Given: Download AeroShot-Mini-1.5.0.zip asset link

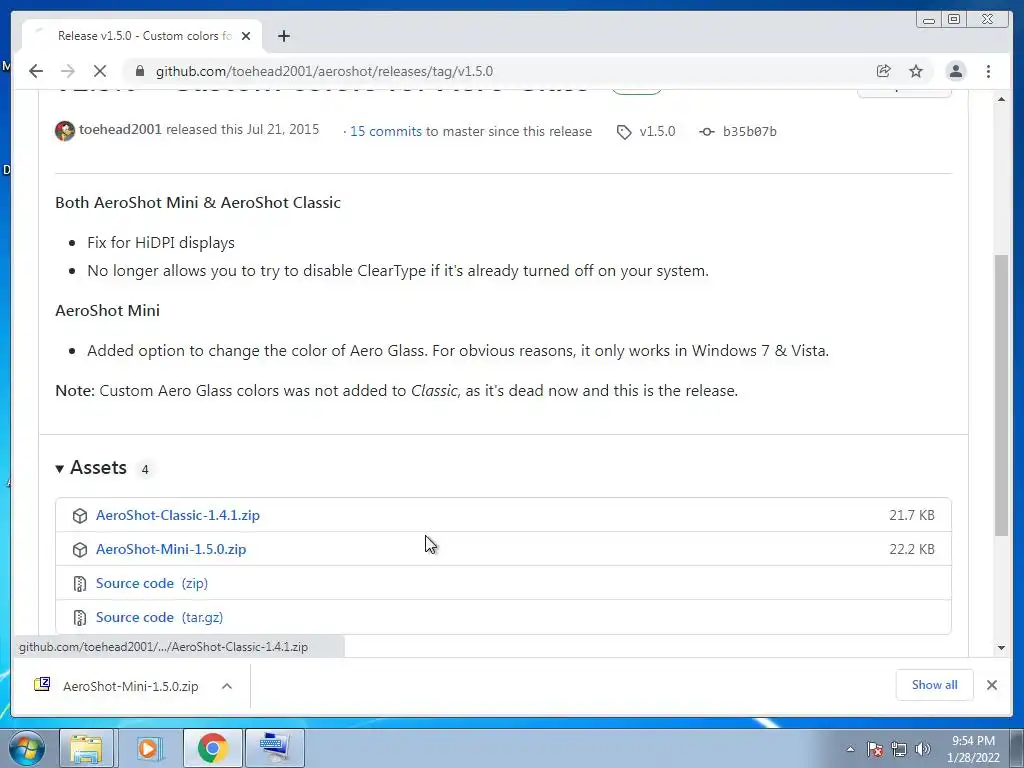Looking at the screenshot, I should [x=171, y=549].
